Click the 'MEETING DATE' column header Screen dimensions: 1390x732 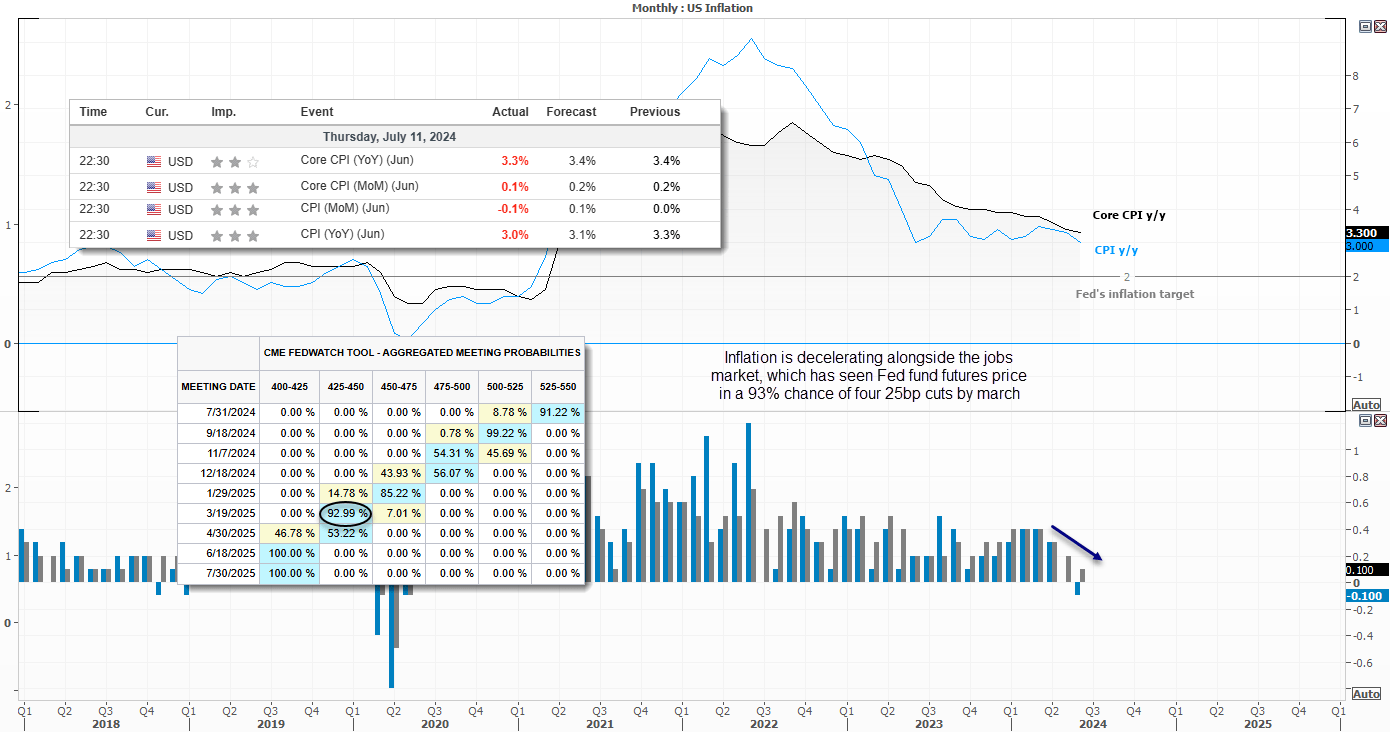[x=218, y=385]
